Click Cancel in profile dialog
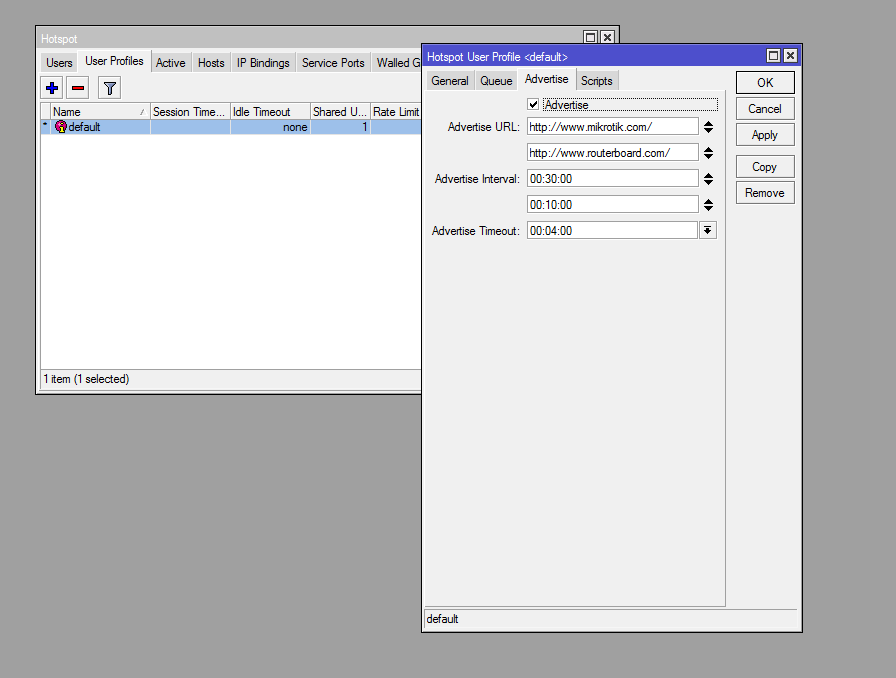 (765, 109)
